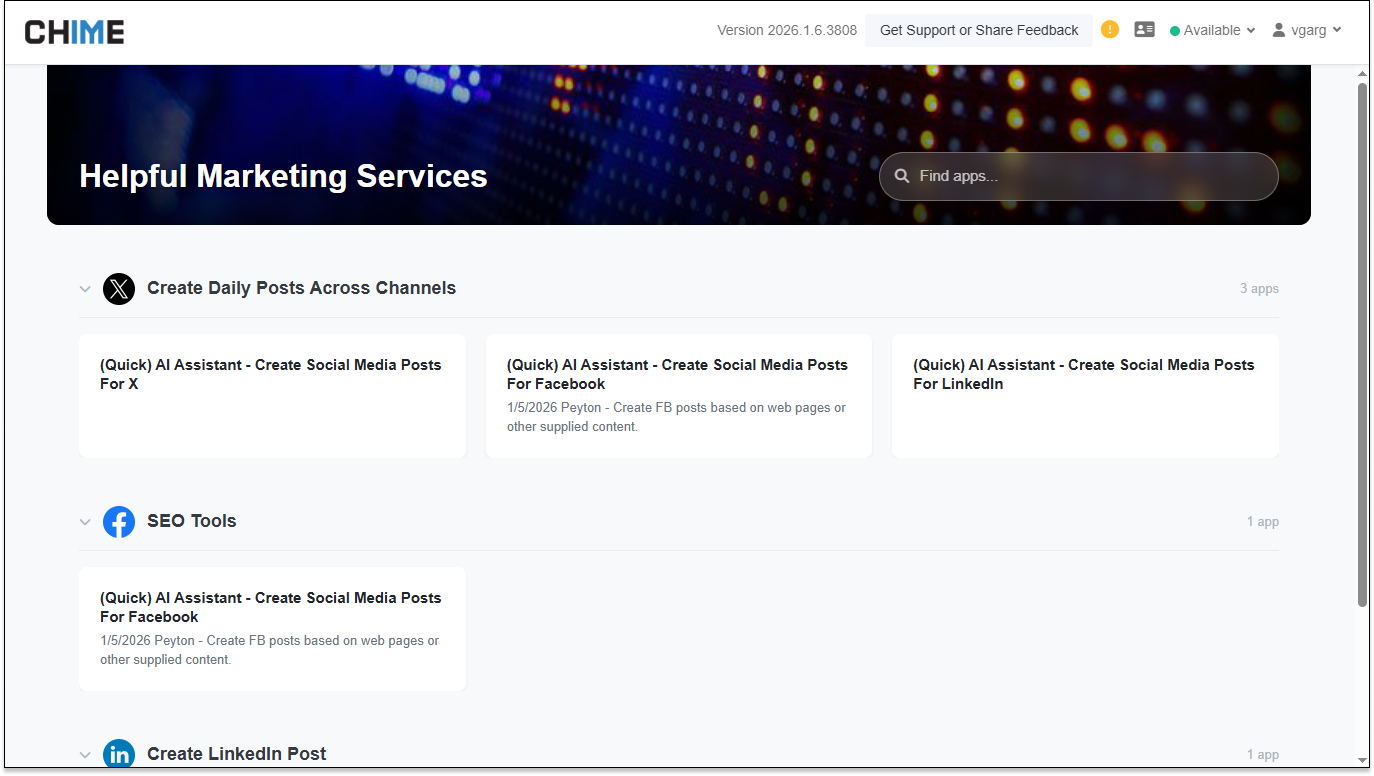Open the contact card icon
The image size is (1374, 776).
coord(1144,30)
